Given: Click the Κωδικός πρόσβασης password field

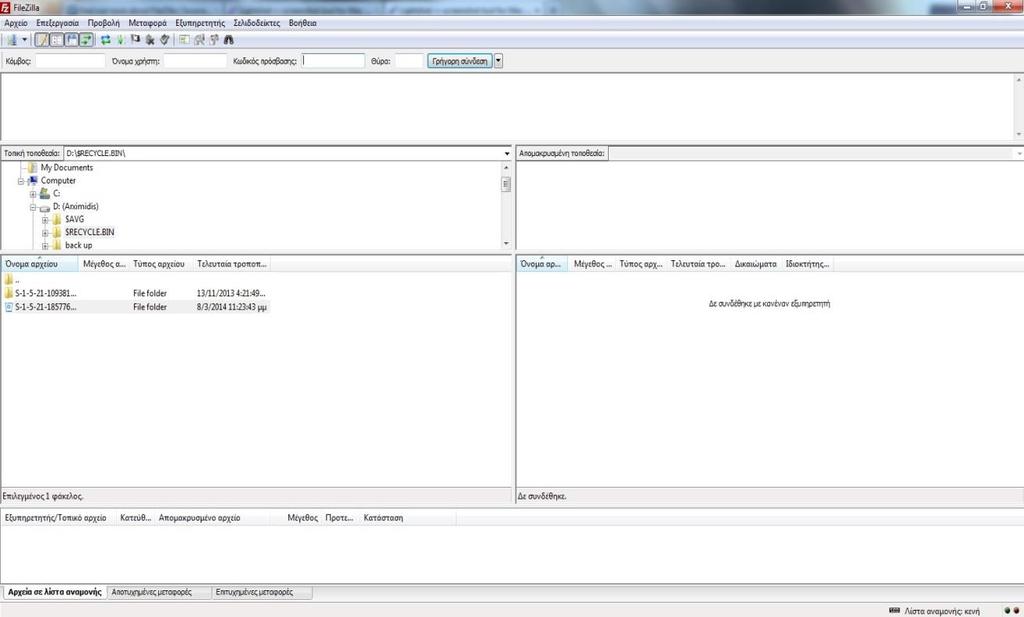Looking at the screenshot, I should (x=333, y=61).
